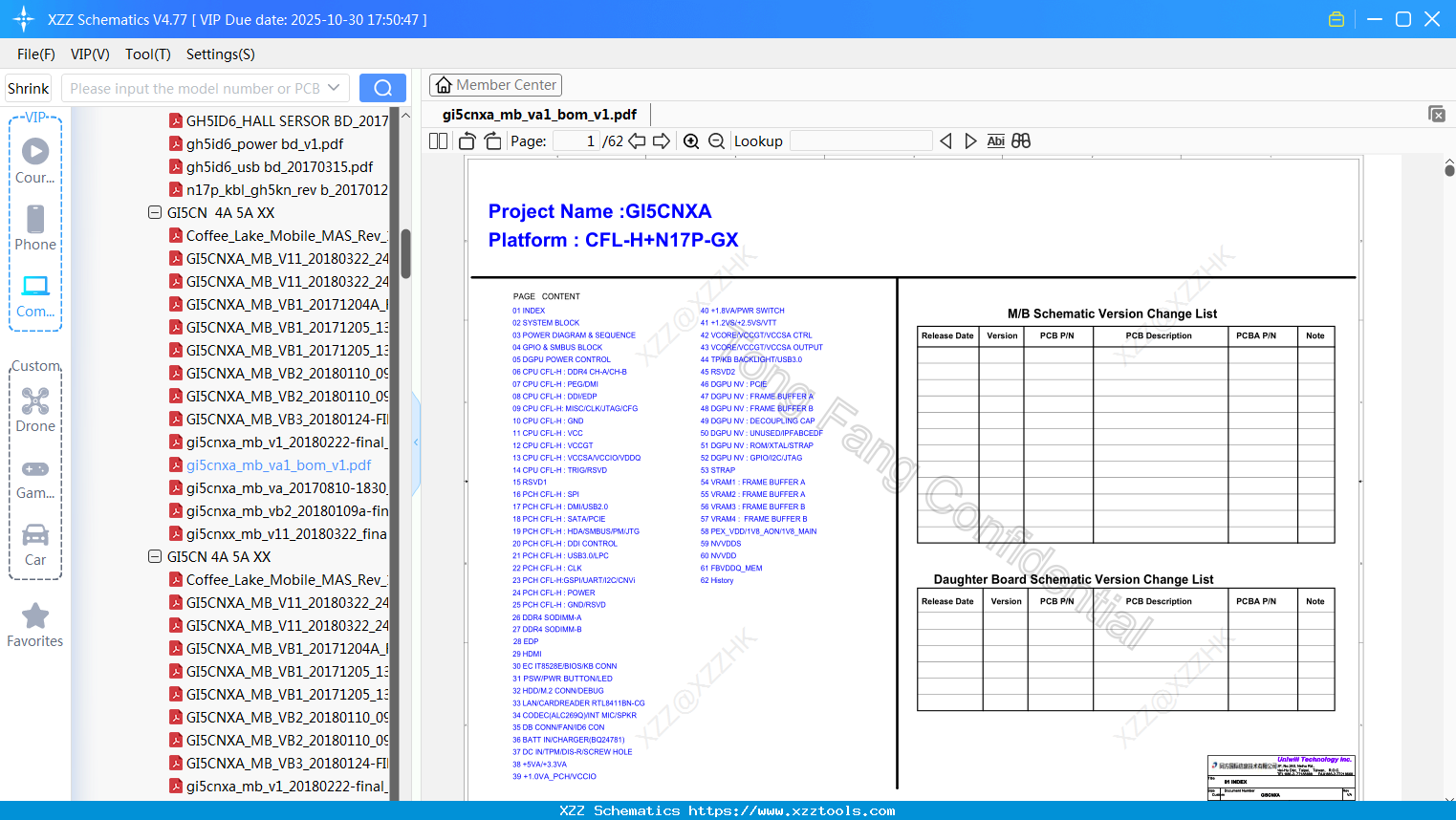Select the Computer category icon
This screenshot has height=820, width=1456.
pyautogui.click(x=35, y=295)
